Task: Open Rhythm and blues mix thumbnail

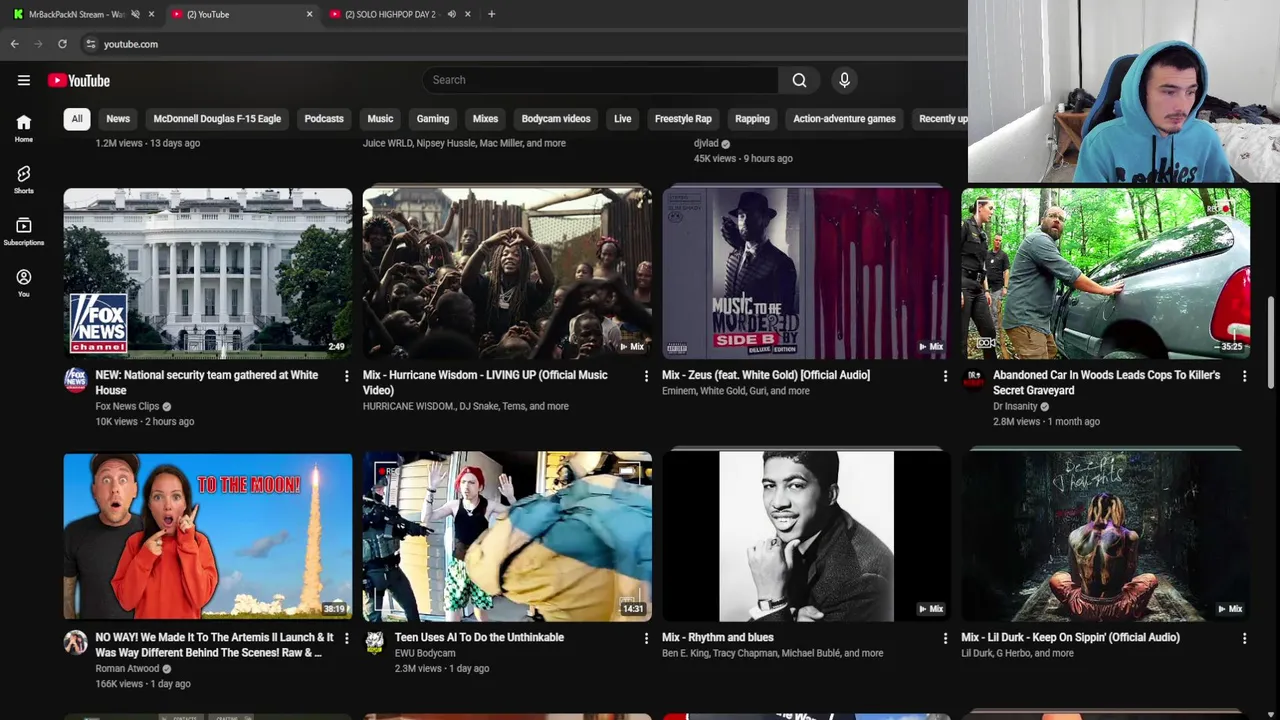Action: click(806, 536)
